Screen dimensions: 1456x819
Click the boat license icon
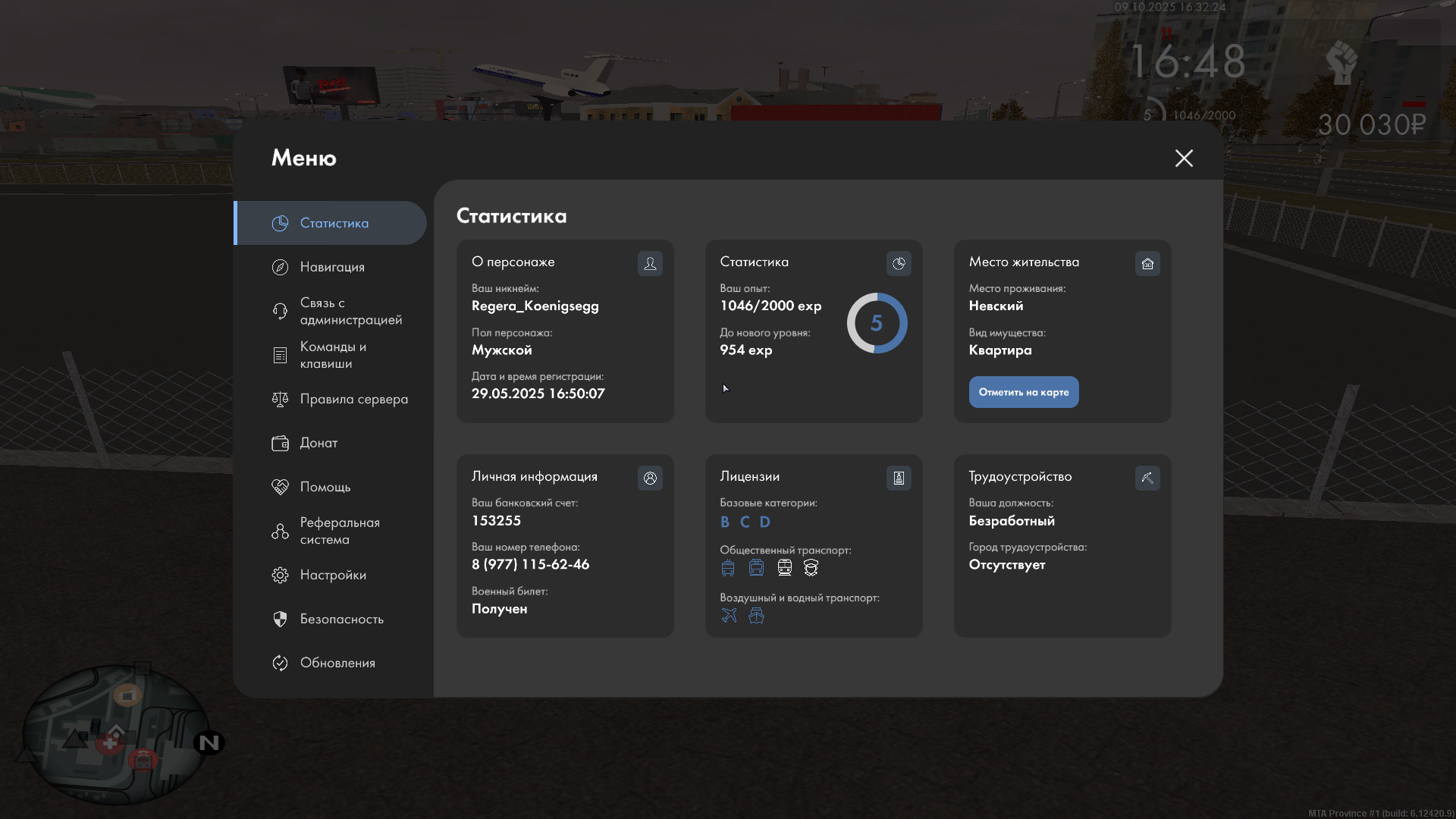click(756, 615)
